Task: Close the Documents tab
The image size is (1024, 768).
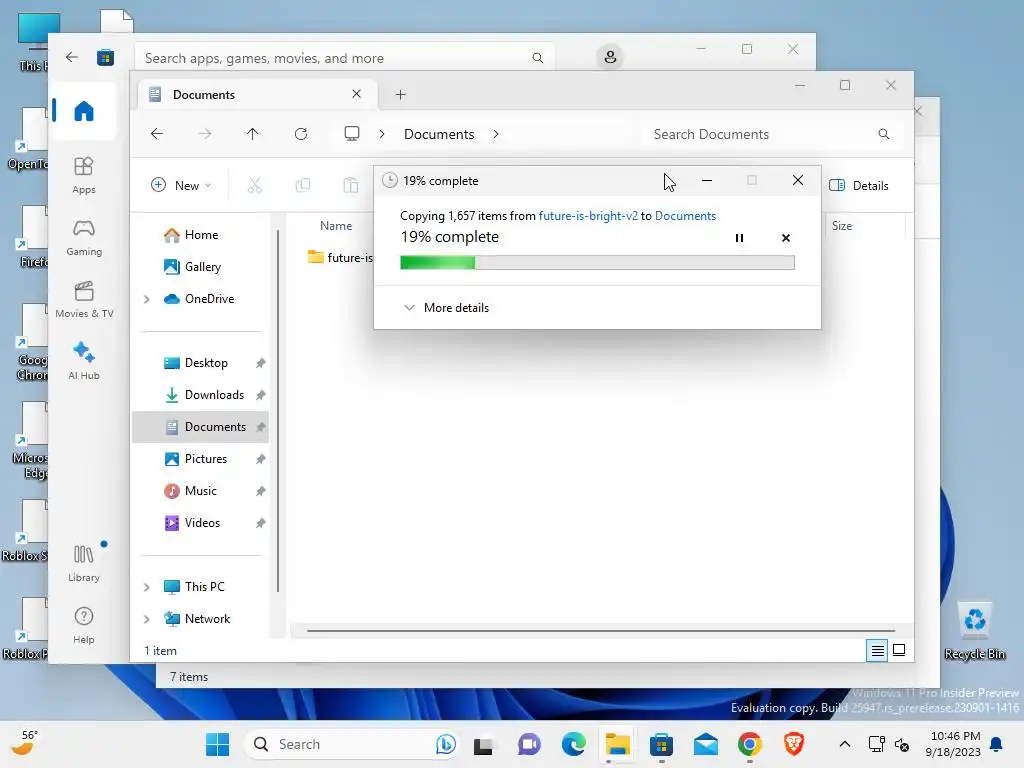Action: (x=357, y=94)
